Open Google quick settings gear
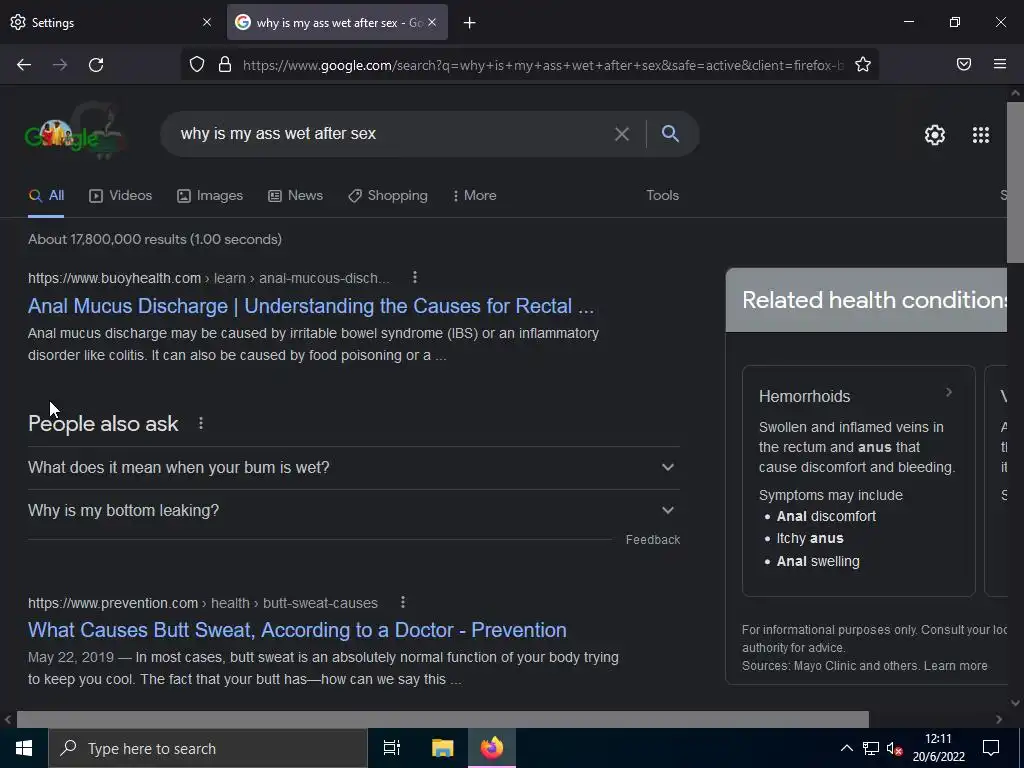The height and width of the screenshot is (768, 1024). pyautogui.click(x=935, y=135)
